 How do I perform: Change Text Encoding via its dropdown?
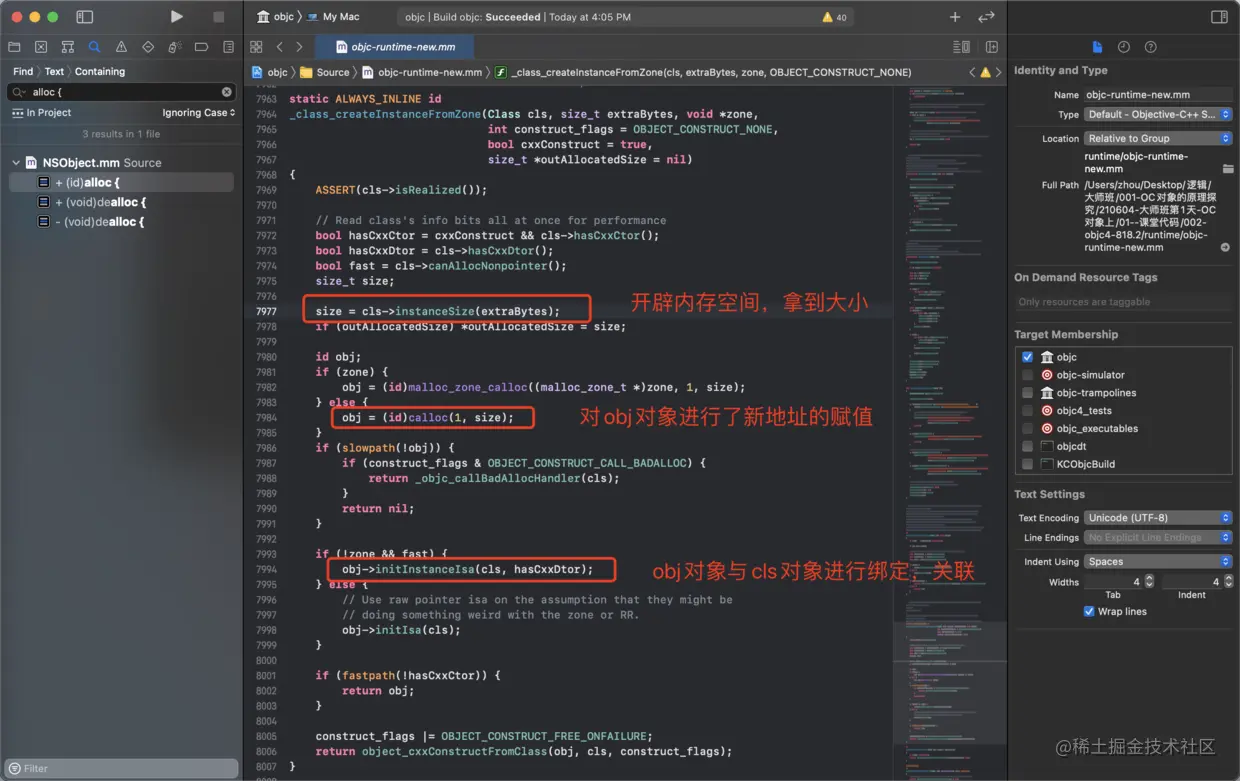click(x=1226, y=517)
